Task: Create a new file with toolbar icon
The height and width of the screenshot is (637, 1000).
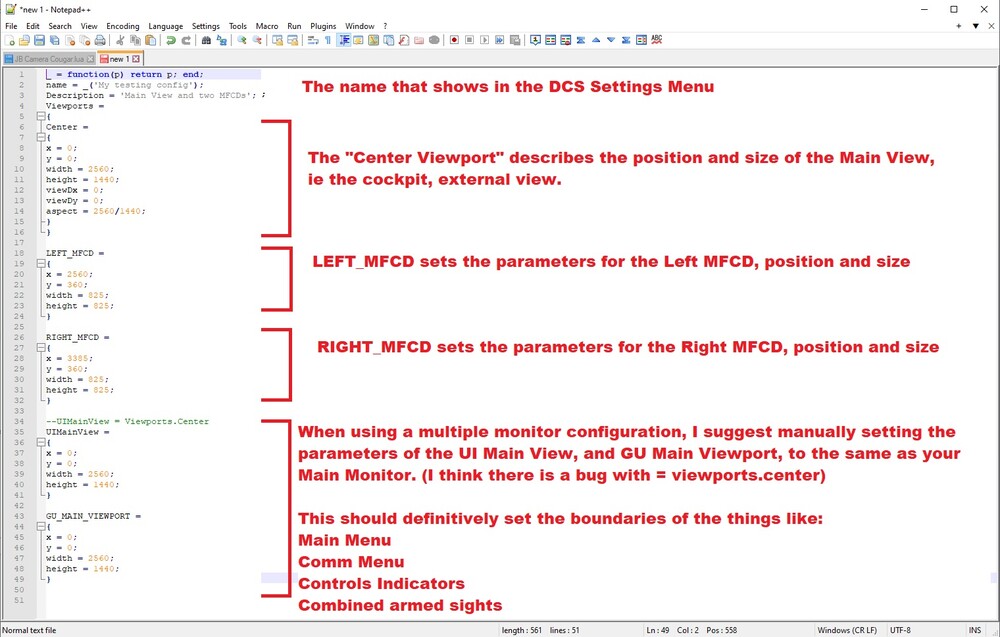Action: click(x=9, y=40)
